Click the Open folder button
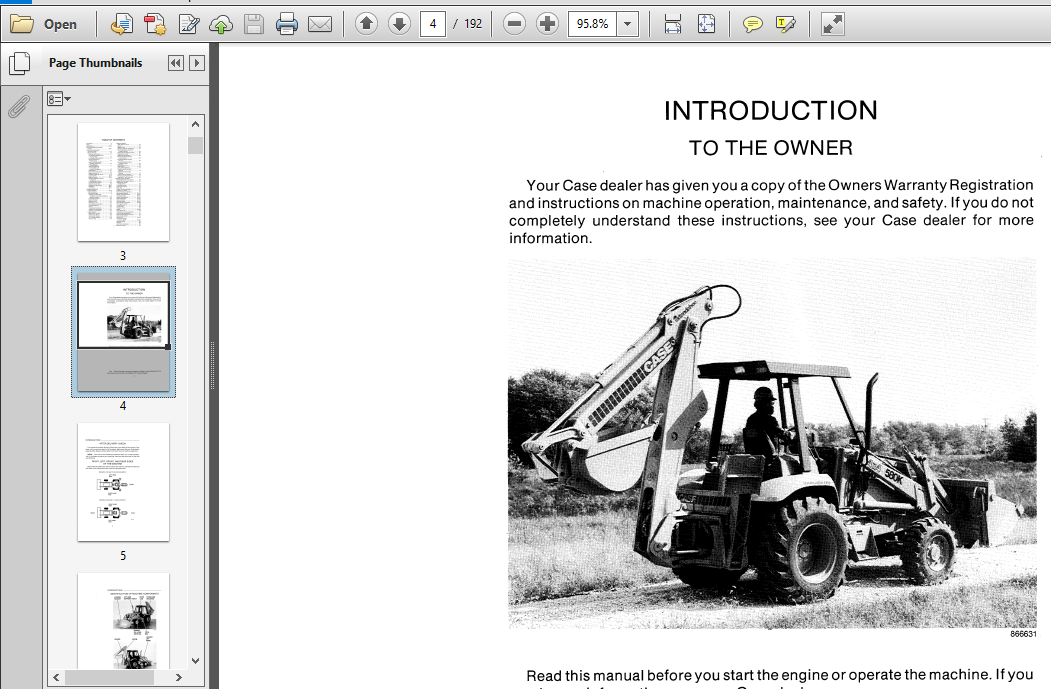Screen dimensions: 1051x689 click(44, 25)
